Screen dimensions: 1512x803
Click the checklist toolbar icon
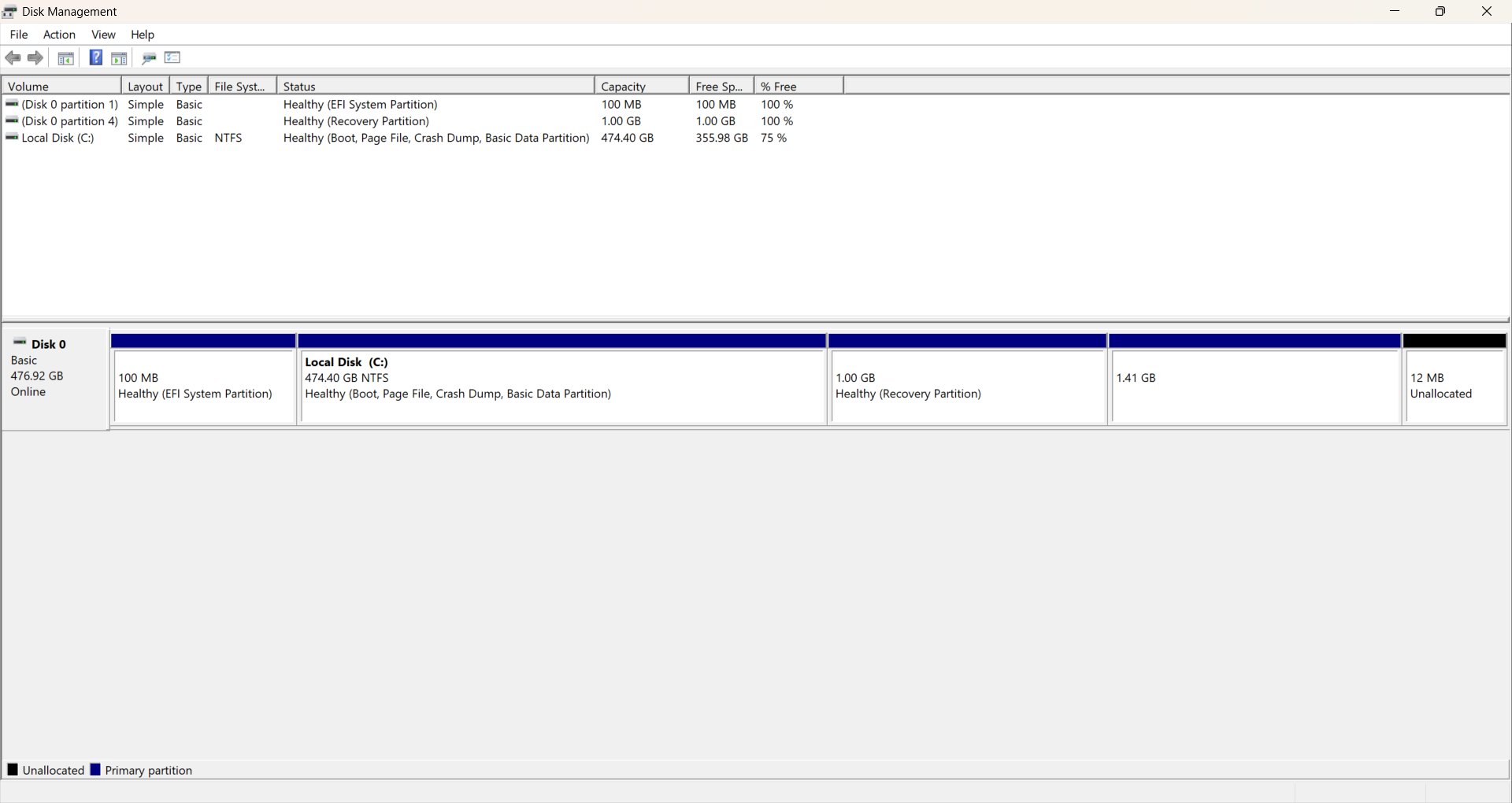[172, 57]
